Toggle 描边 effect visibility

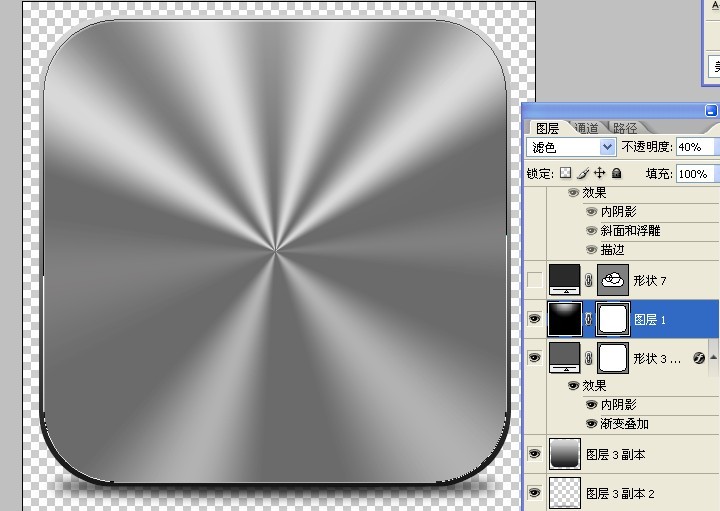(x=591, y=250)
